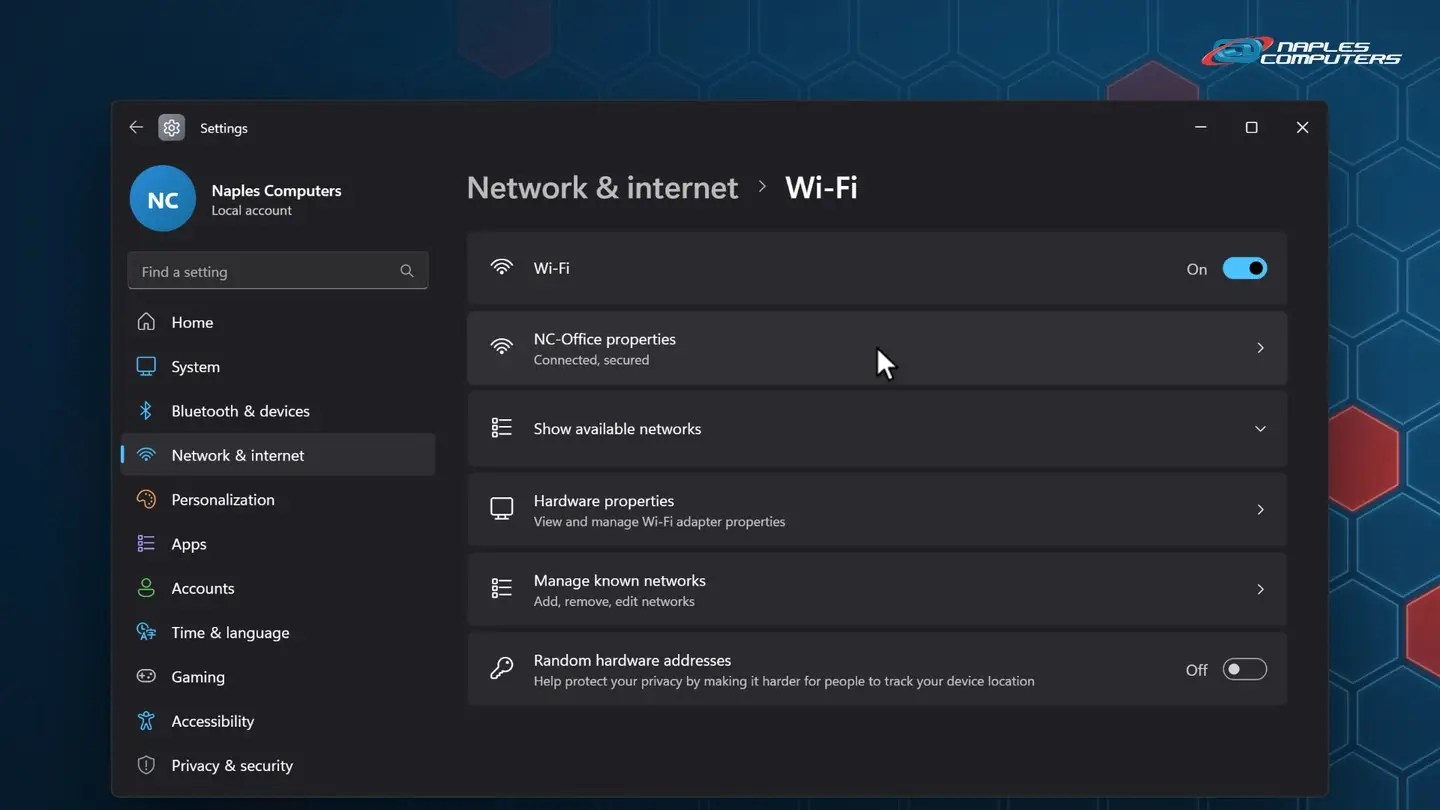The image size is (1440, 810).
Task: Click the list icon beside Manage known networks
Action: tap(501, 589)
